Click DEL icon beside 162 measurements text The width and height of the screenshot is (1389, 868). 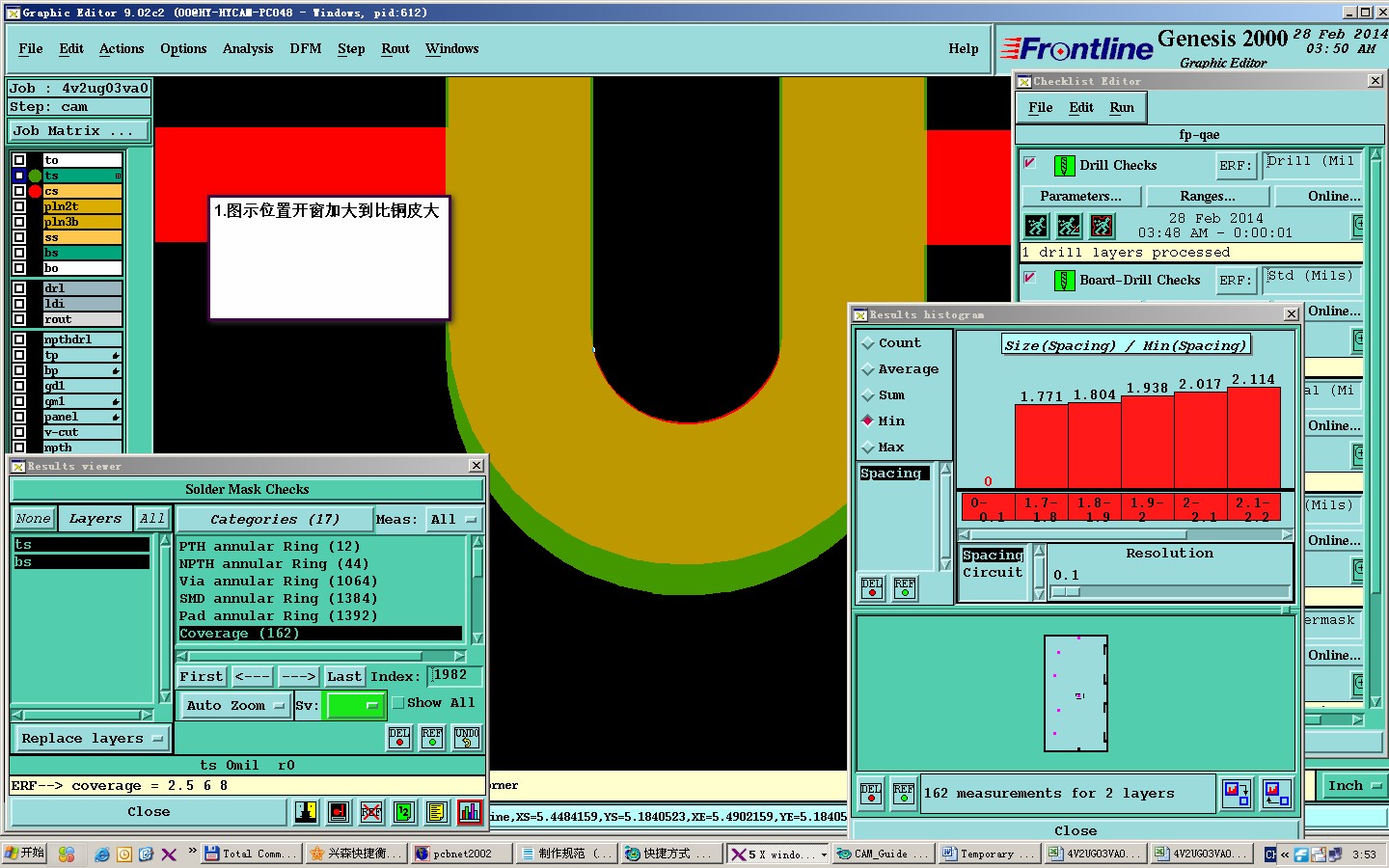871,793
